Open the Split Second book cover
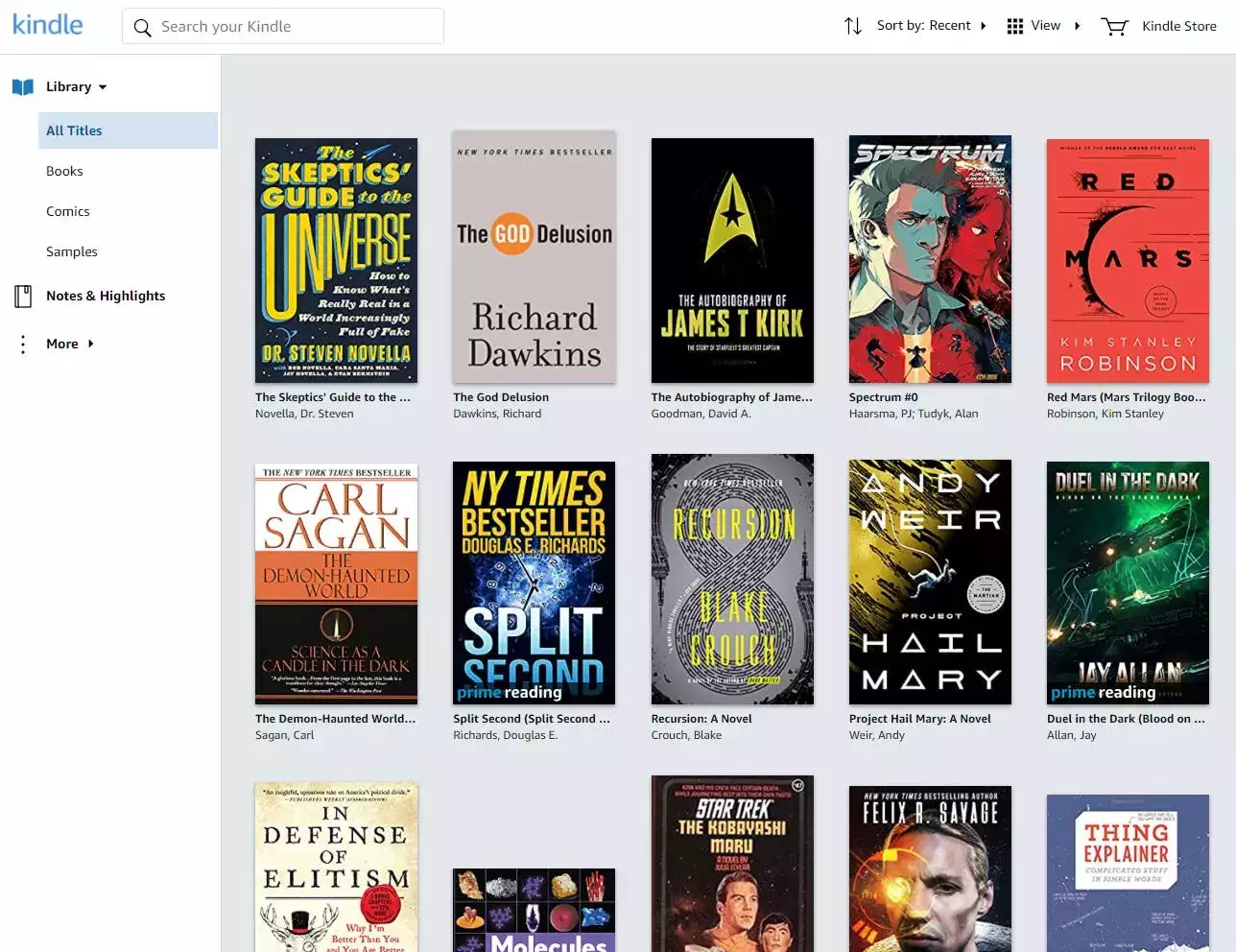Viewport: 1236px width, 952px height. pyautogui.click(x=535, y=583)
